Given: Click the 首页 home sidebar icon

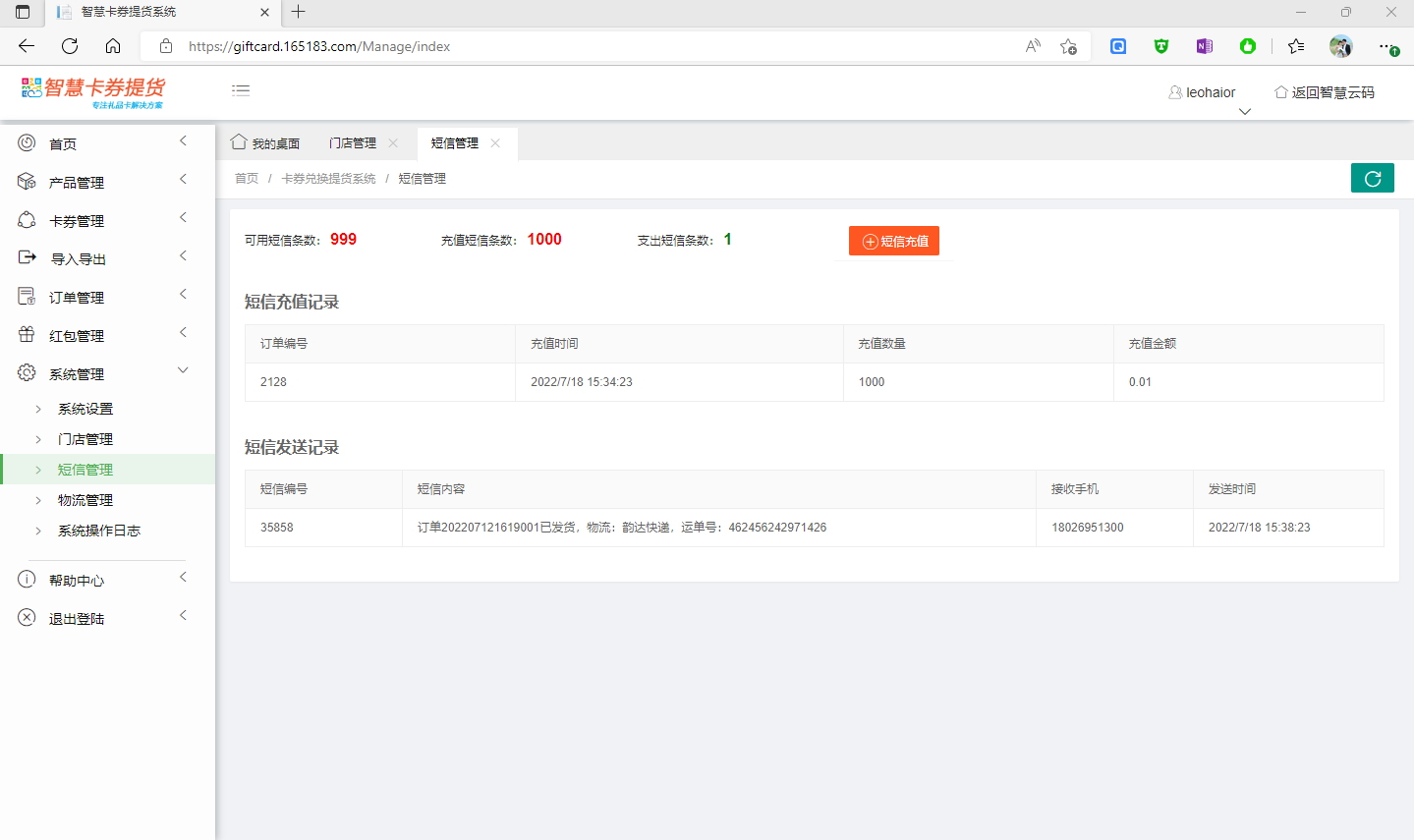Looking at the screenshot, I should 27,143.
